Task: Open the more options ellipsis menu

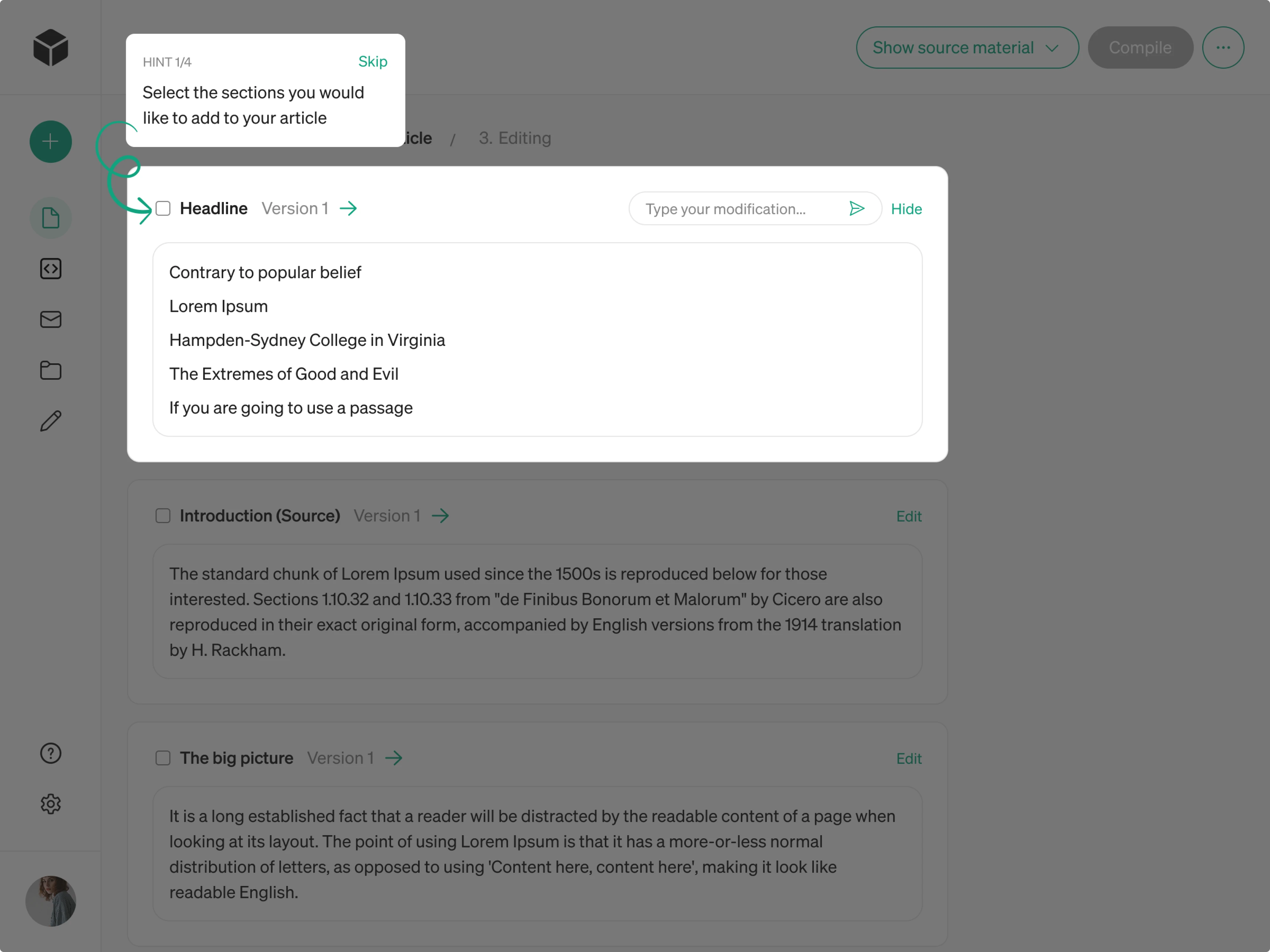Action: coord(1223,48)
